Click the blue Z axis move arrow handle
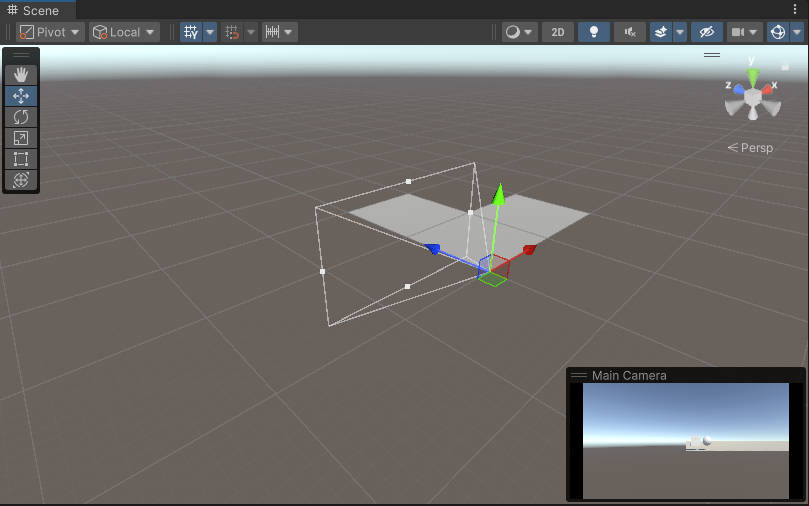809x506 pixels. [x=433, y=248]
